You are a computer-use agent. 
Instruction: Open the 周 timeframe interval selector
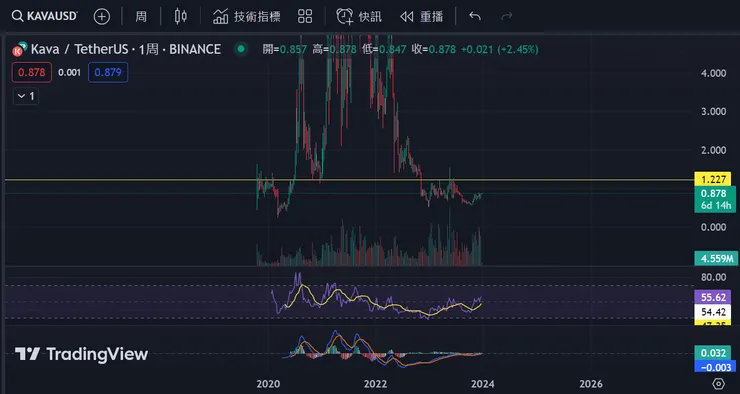click(x=141, y=17)
